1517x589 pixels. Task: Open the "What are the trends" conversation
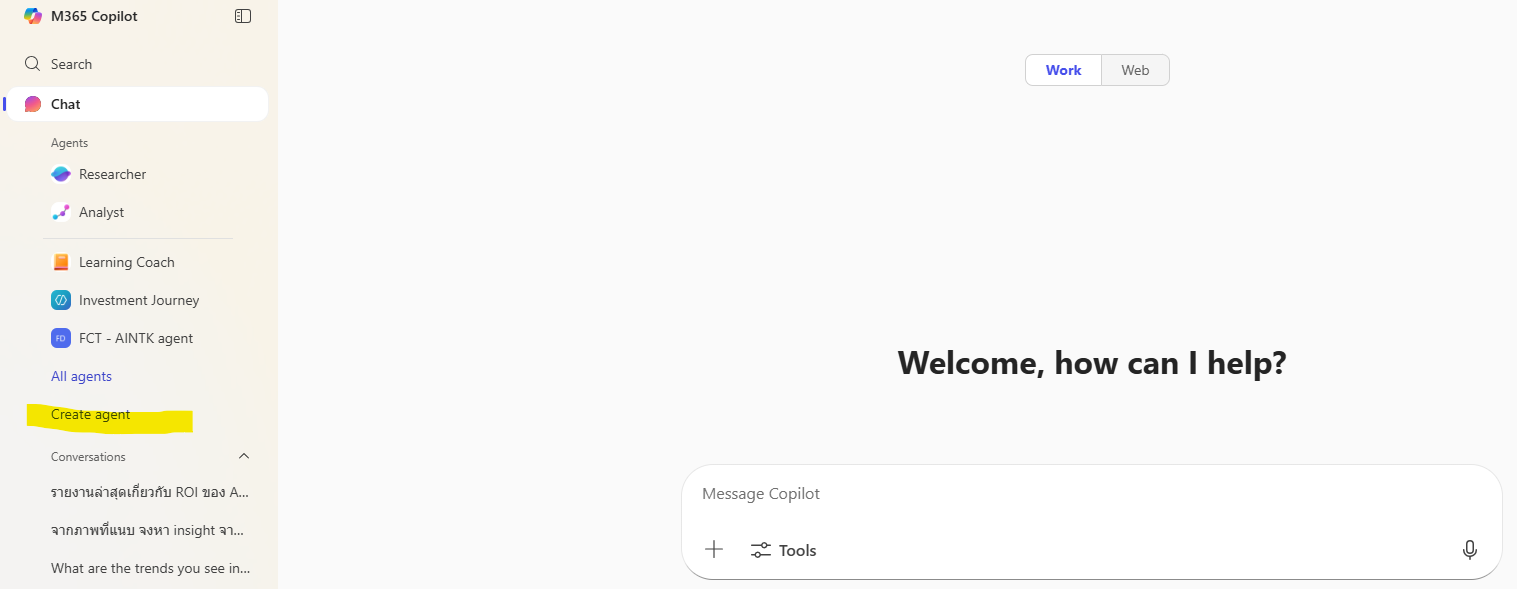click(150, 568)
